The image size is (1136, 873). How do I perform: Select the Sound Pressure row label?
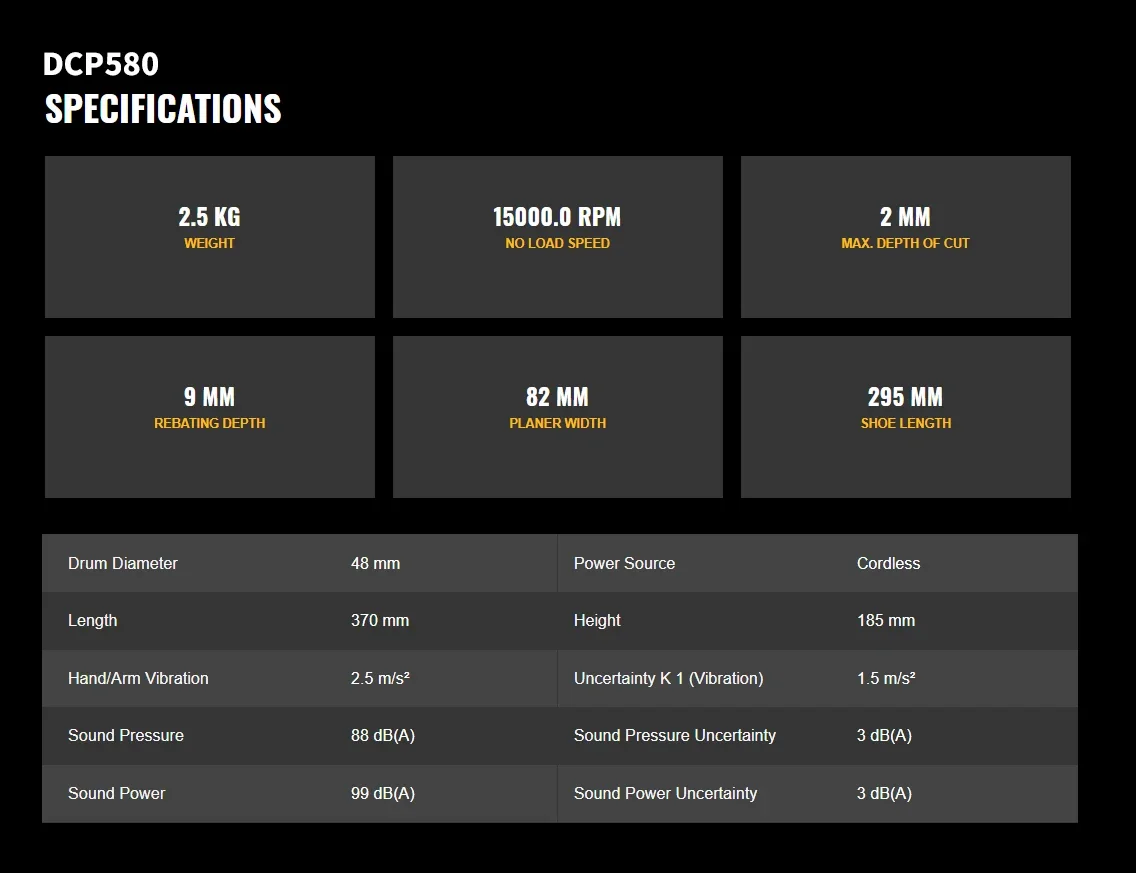pyautogui.click(x=126, y=735)
